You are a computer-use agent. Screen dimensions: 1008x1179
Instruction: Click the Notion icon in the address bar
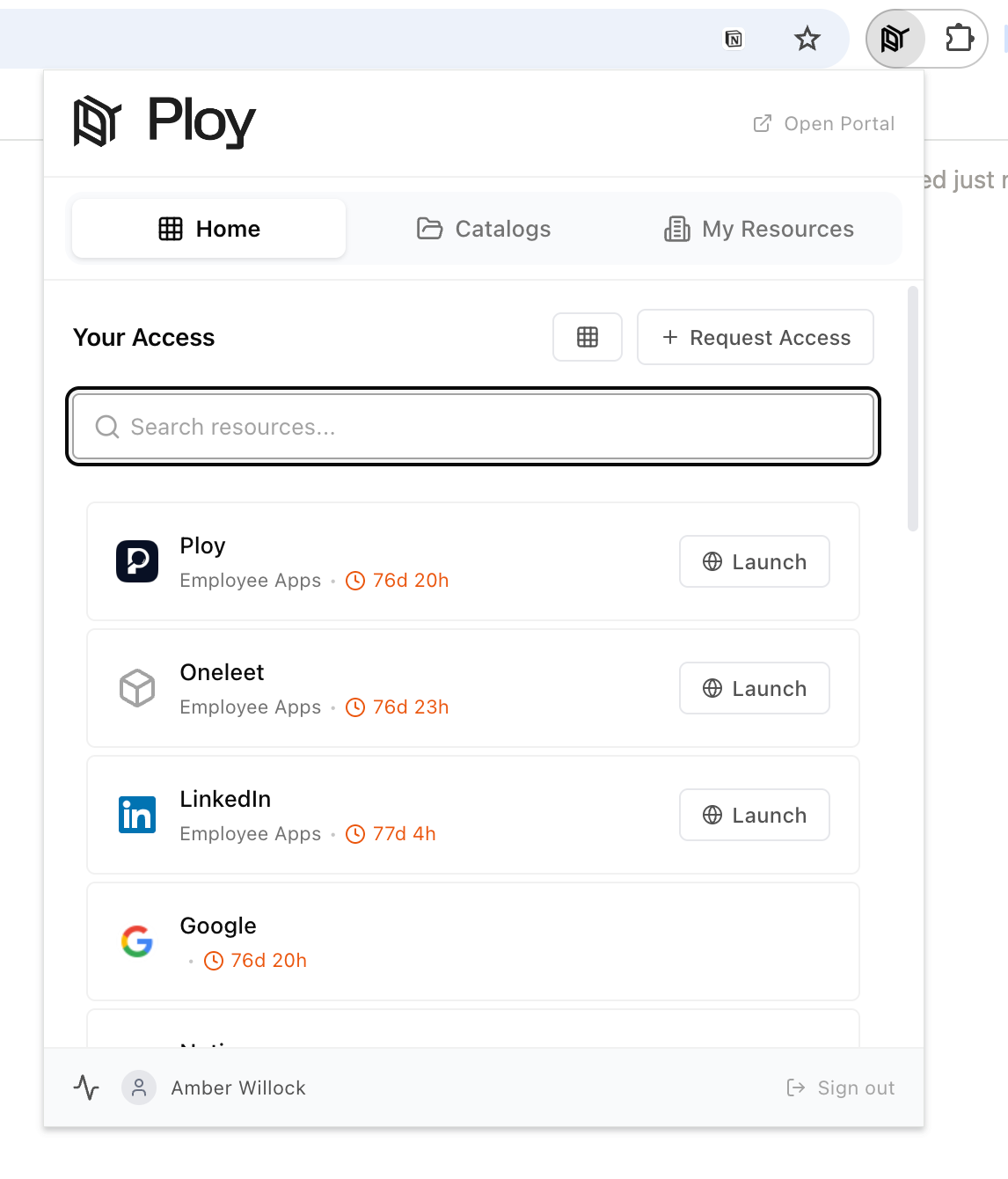click(734, 39)
